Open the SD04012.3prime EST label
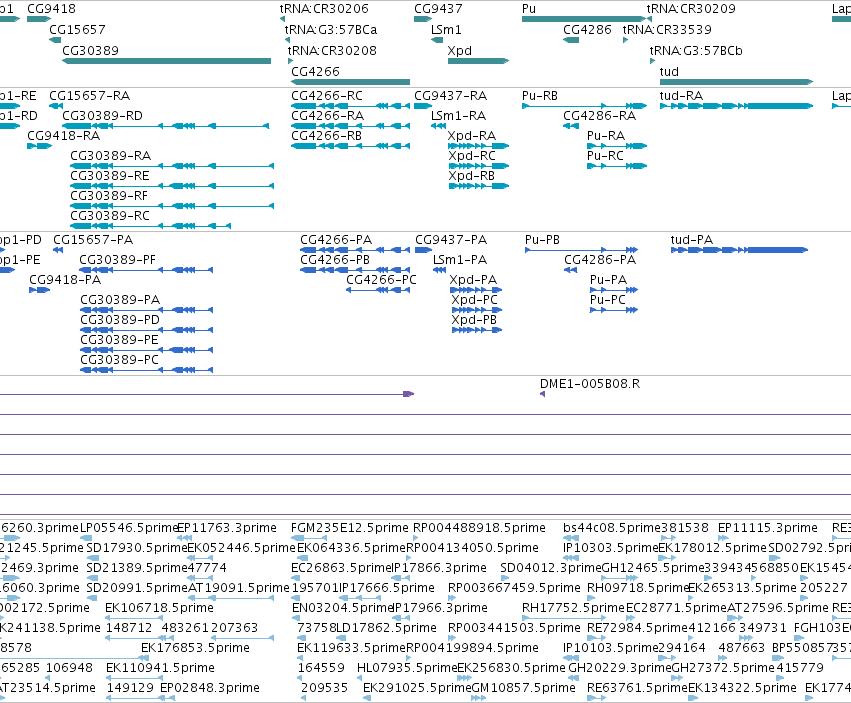The width and height of the screenshot is (851, 703). (551, 568)
